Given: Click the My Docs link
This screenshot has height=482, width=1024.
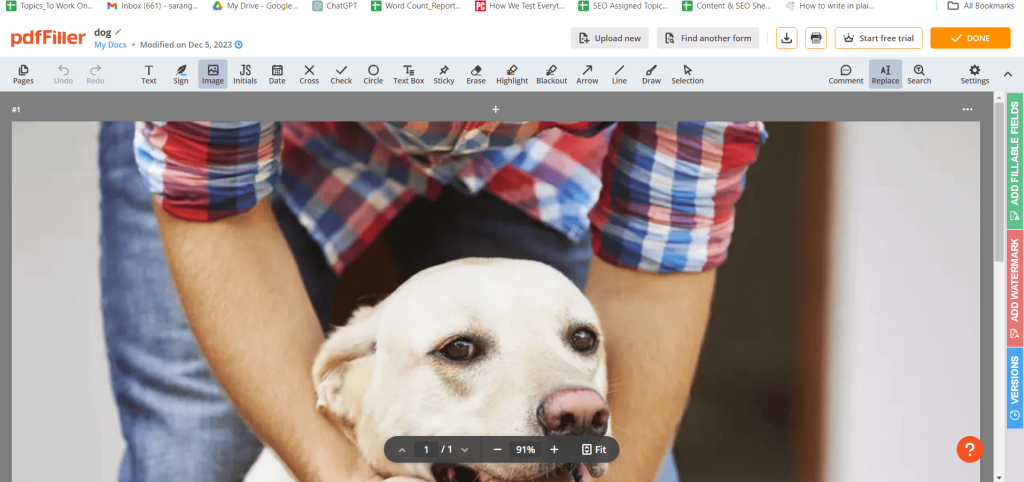Looking at the screenshot, I should (109, 46).
